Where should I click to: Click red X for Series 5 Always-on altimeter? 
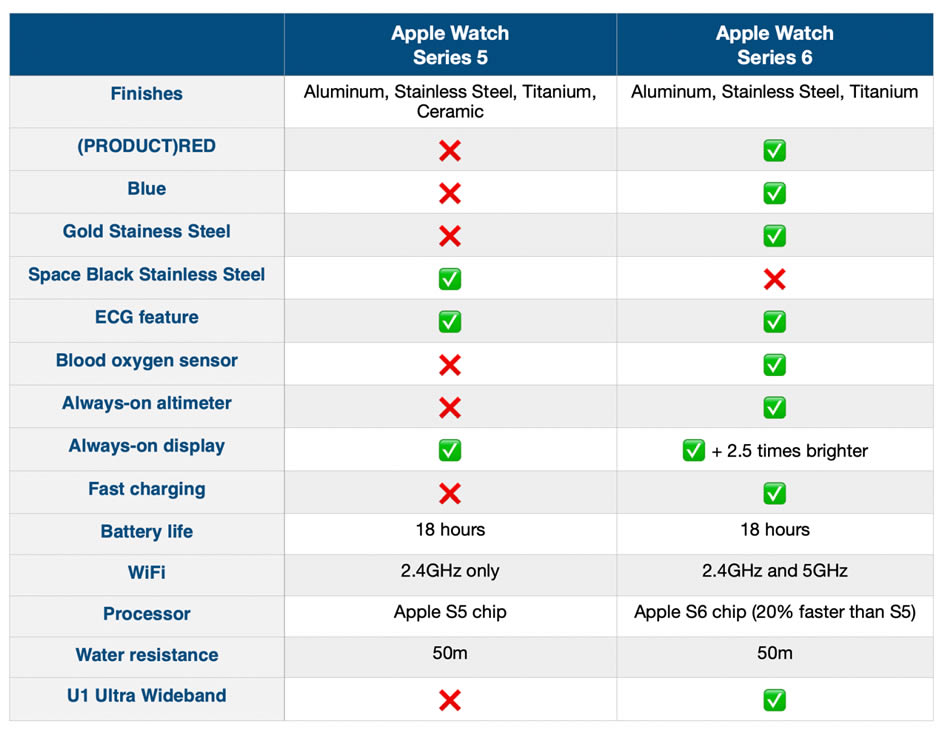pyautogui.click(x=450, y=407)
